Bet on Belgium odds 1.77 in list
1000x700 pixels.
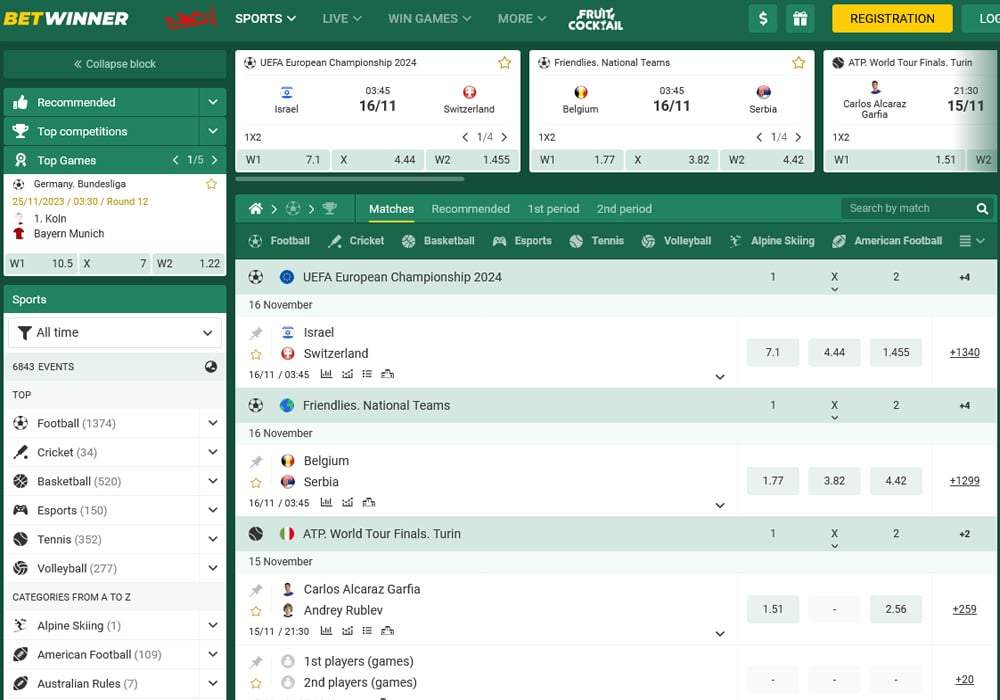click(x=772, y=481)
